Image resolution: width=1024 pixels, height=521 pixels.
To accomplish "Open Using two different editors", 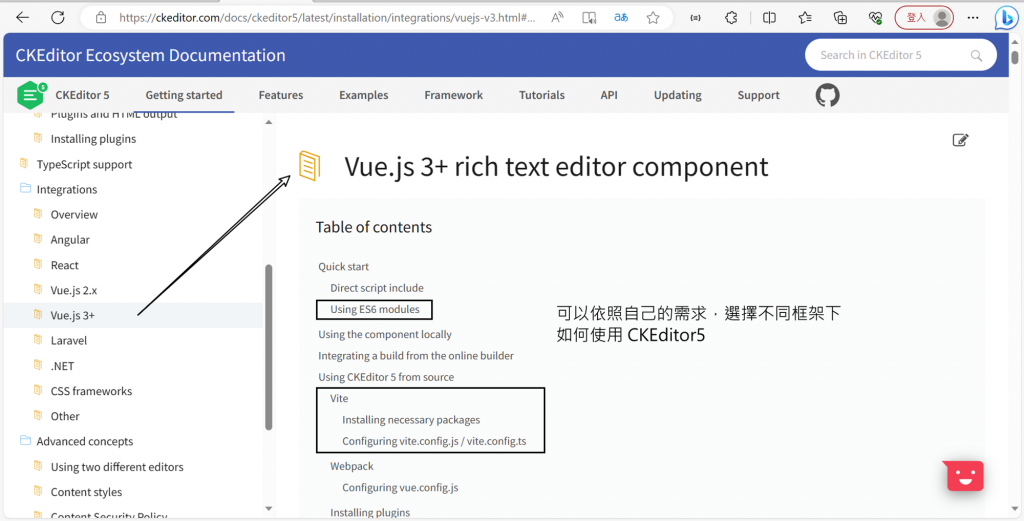I will 117,467.
